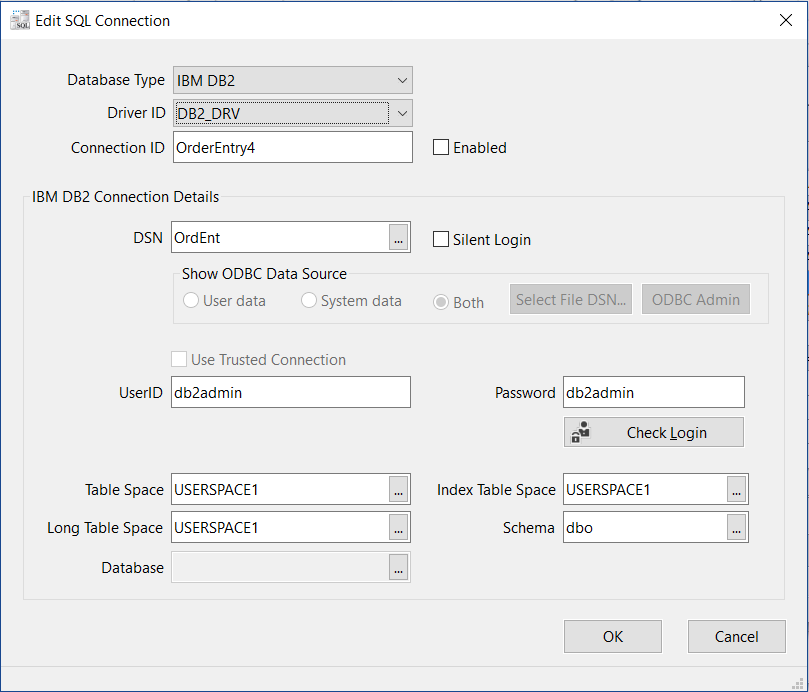Open the Driver ID dropdown arrow
The width and height of the screenshot is (809, 692).
402,114
